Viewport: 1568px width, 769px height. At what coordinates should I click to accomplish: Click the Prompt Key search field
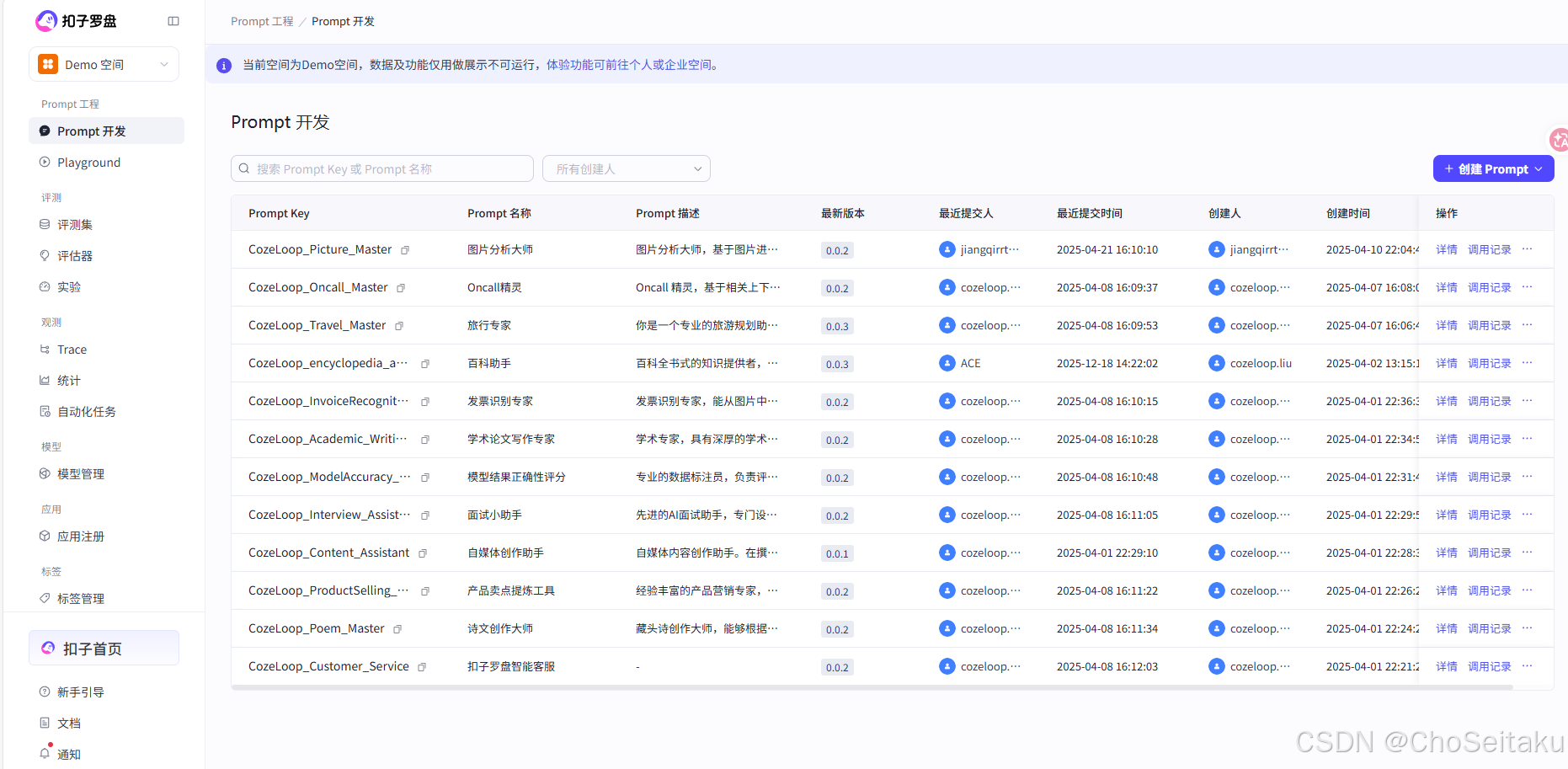(382, 168)
